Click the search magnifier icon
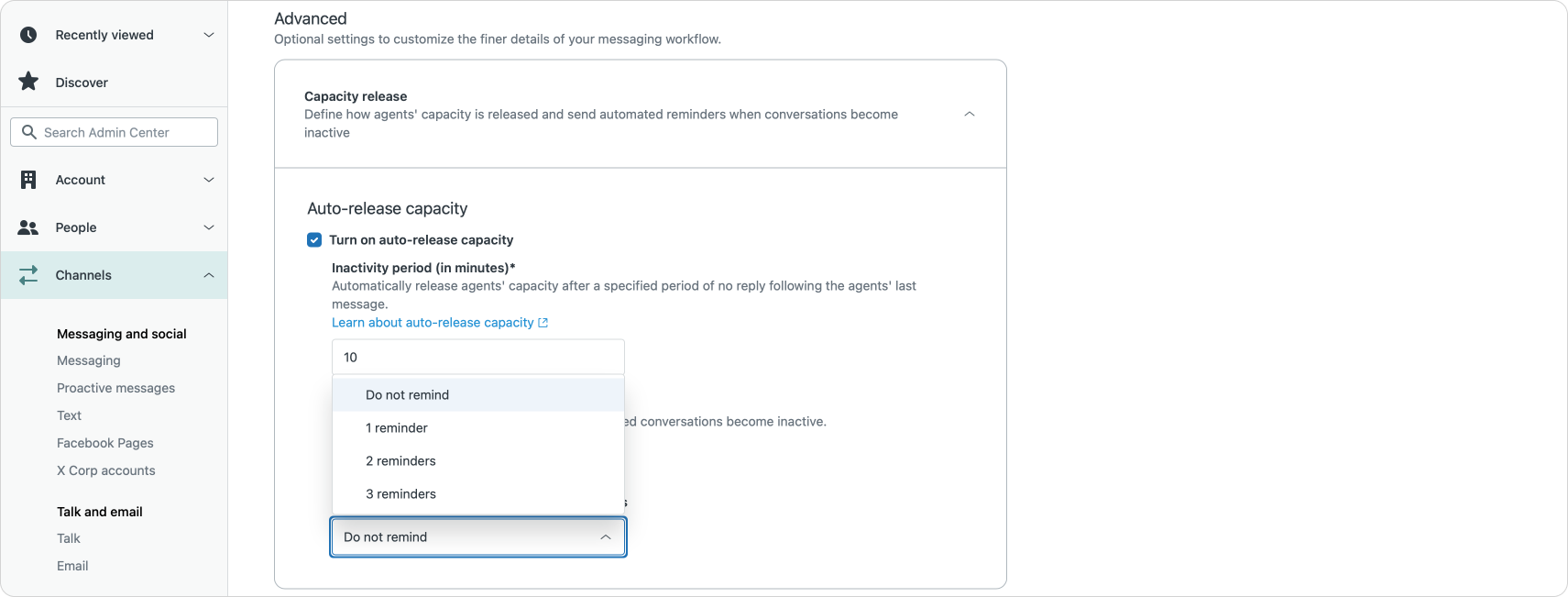 (x=29, y=132)
